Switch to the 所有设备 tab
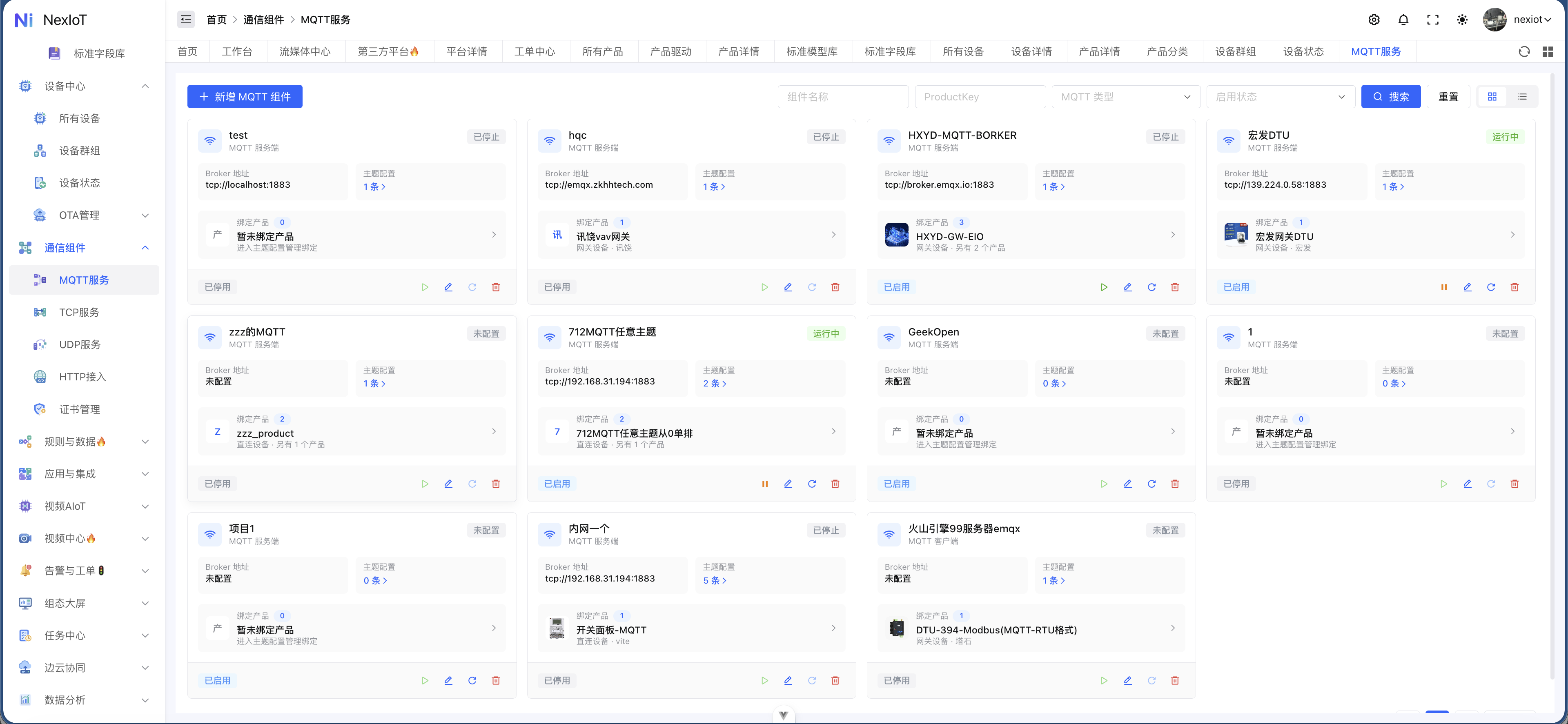1568x724 pixels. (963, 52)
